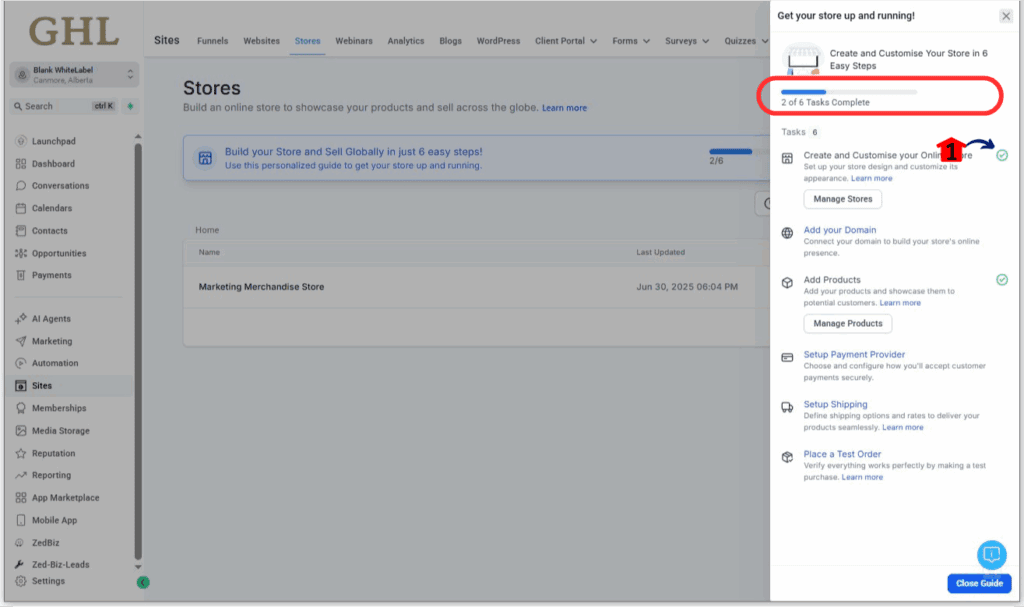Click the Add Products completed checkmark
Viewport: 1024px width, 607px height.
pyautogui.click(x=1002, y=280)
